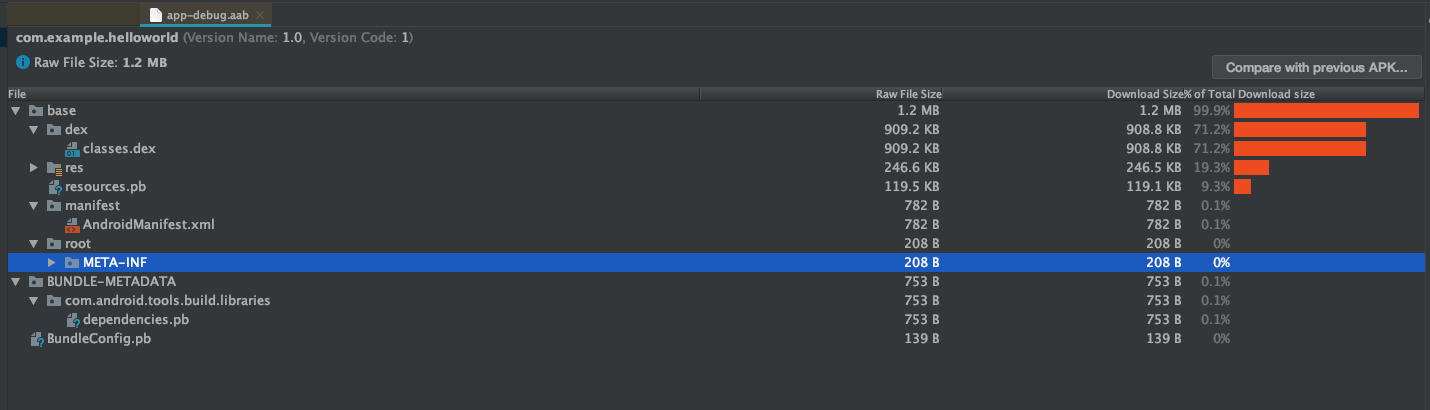Click the base folder icon
This screenshot has height=410, width=1430.
[36, 111]
